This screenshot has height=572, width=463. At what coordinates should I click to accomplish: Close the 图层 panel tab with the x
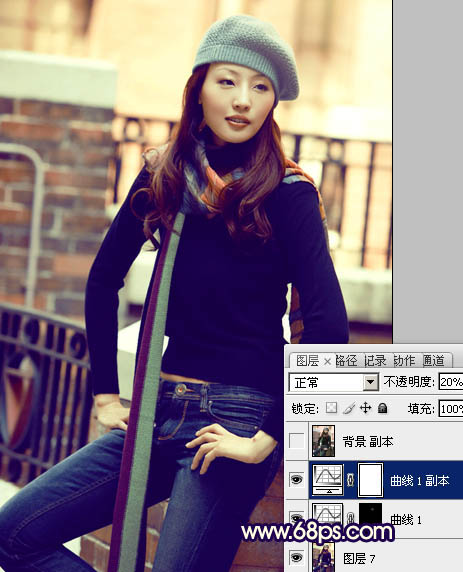327,362
